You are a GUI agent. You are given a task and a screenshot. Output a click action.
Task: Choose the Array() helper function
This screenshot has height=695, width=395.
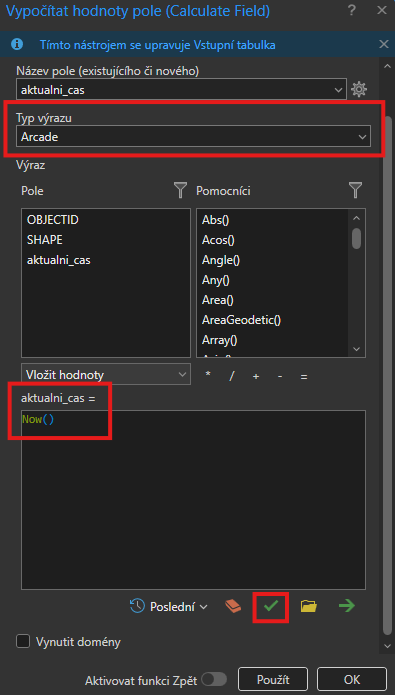tap(220, 340)
